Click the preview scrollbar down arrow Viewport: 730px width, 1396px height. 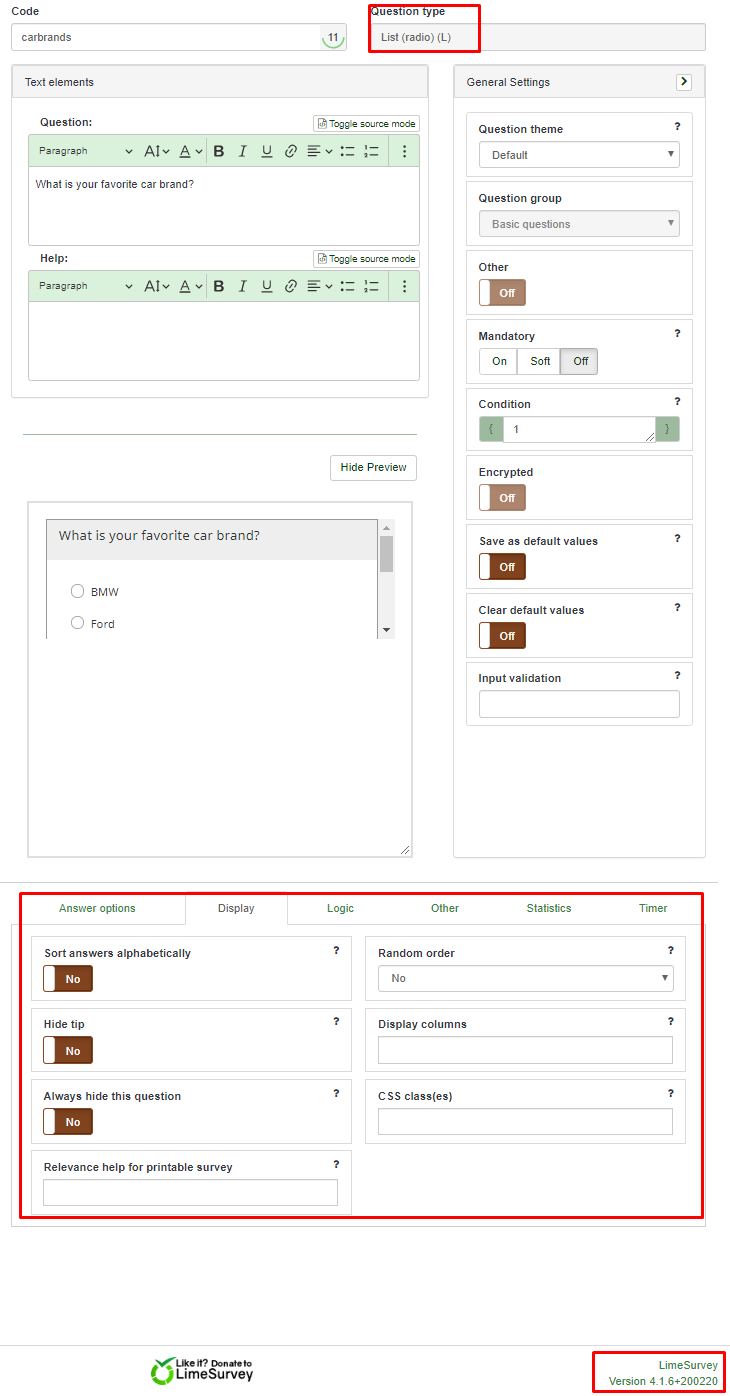click(386, 630)
